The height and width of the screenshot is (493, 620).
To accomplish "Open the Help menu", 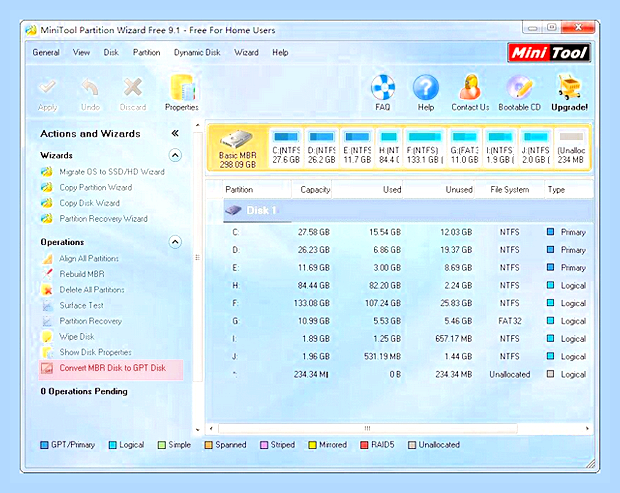I will pyautogui.click(x=280, y=53).
